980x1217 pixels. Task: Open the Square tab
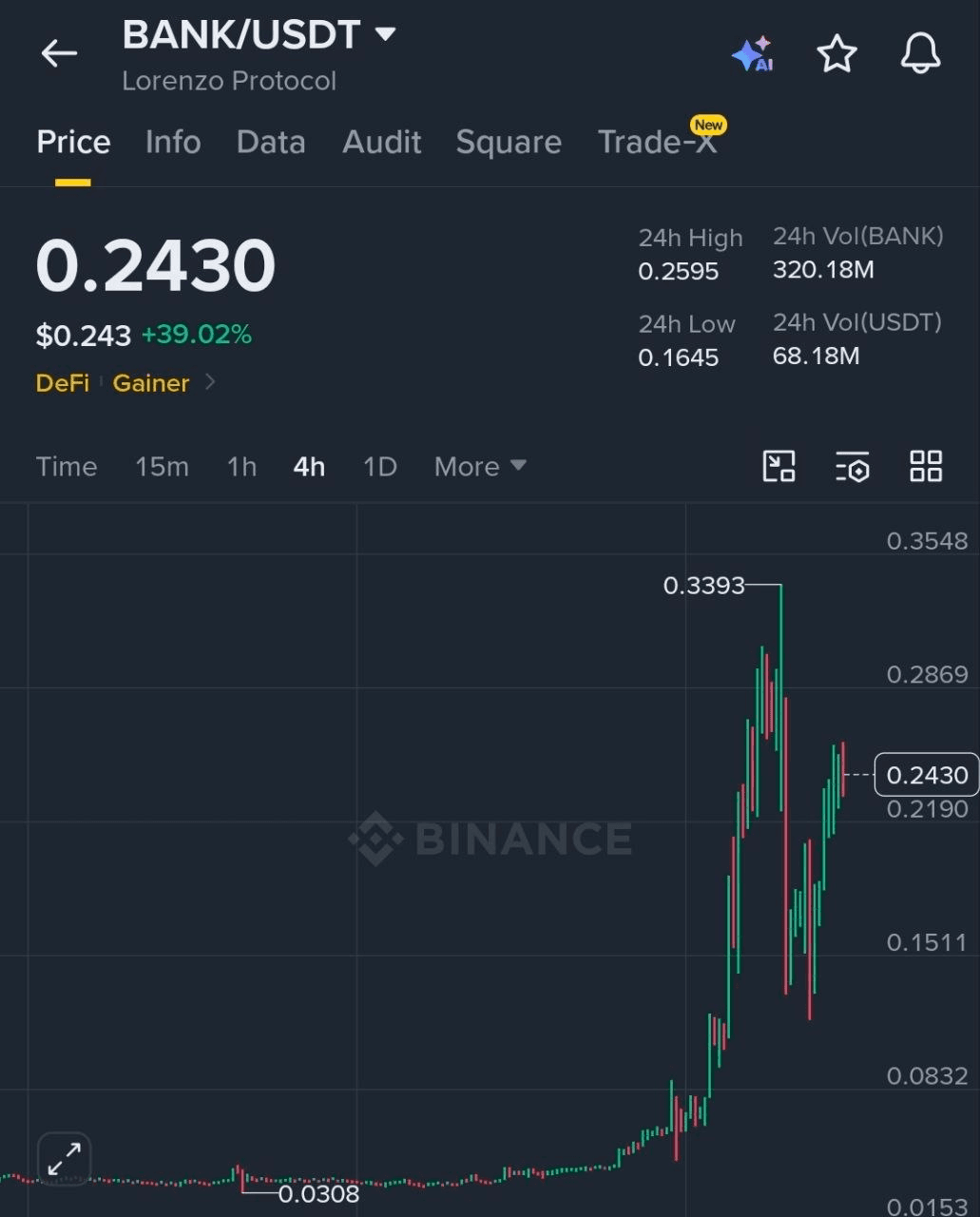pos(509,142)
